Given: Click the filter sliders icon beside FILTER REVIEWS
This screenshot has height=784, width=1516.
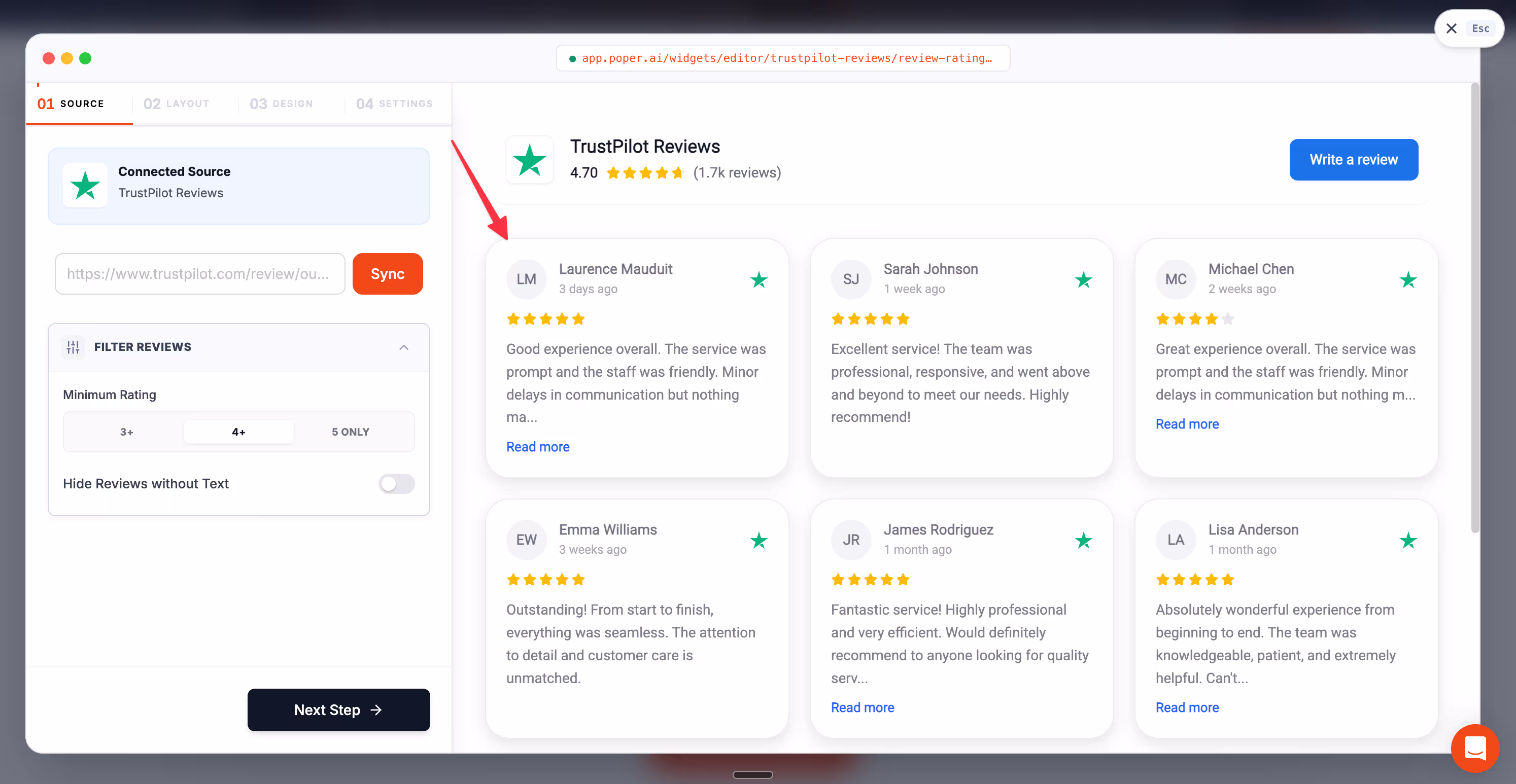Looking at the screenshot, I should (x=73, y=347).
